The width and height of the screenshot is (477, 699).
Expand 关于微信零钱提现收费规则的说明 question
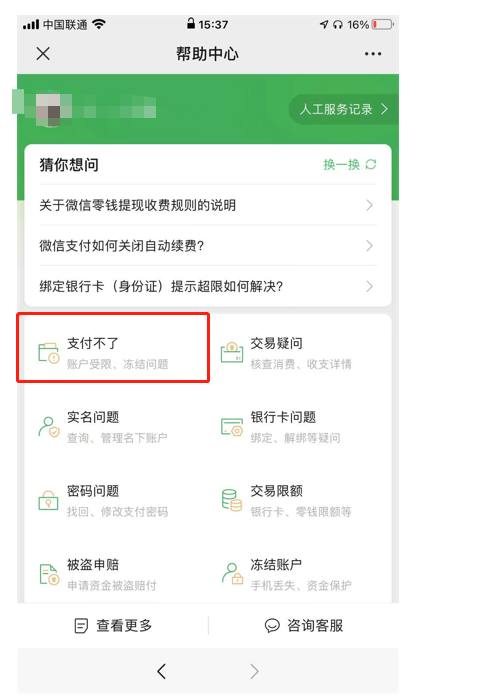208,206
